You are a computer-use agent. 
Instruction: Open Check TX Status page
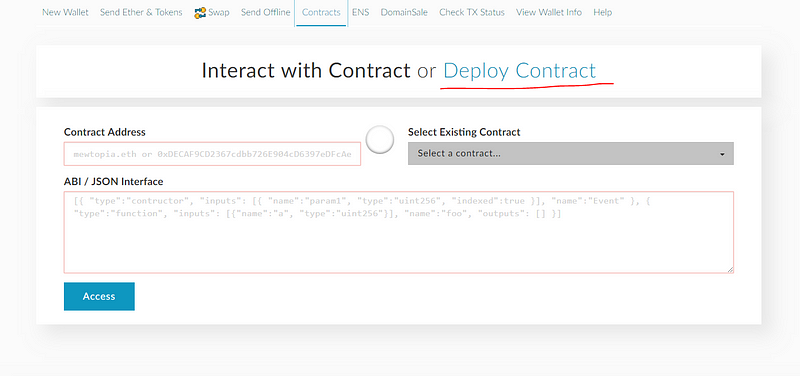(x=472, y=12)
